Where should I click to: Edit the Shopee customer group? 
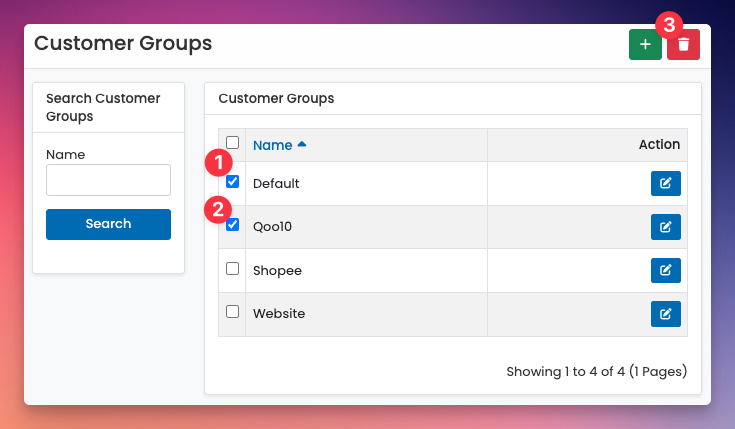[665, 271]
